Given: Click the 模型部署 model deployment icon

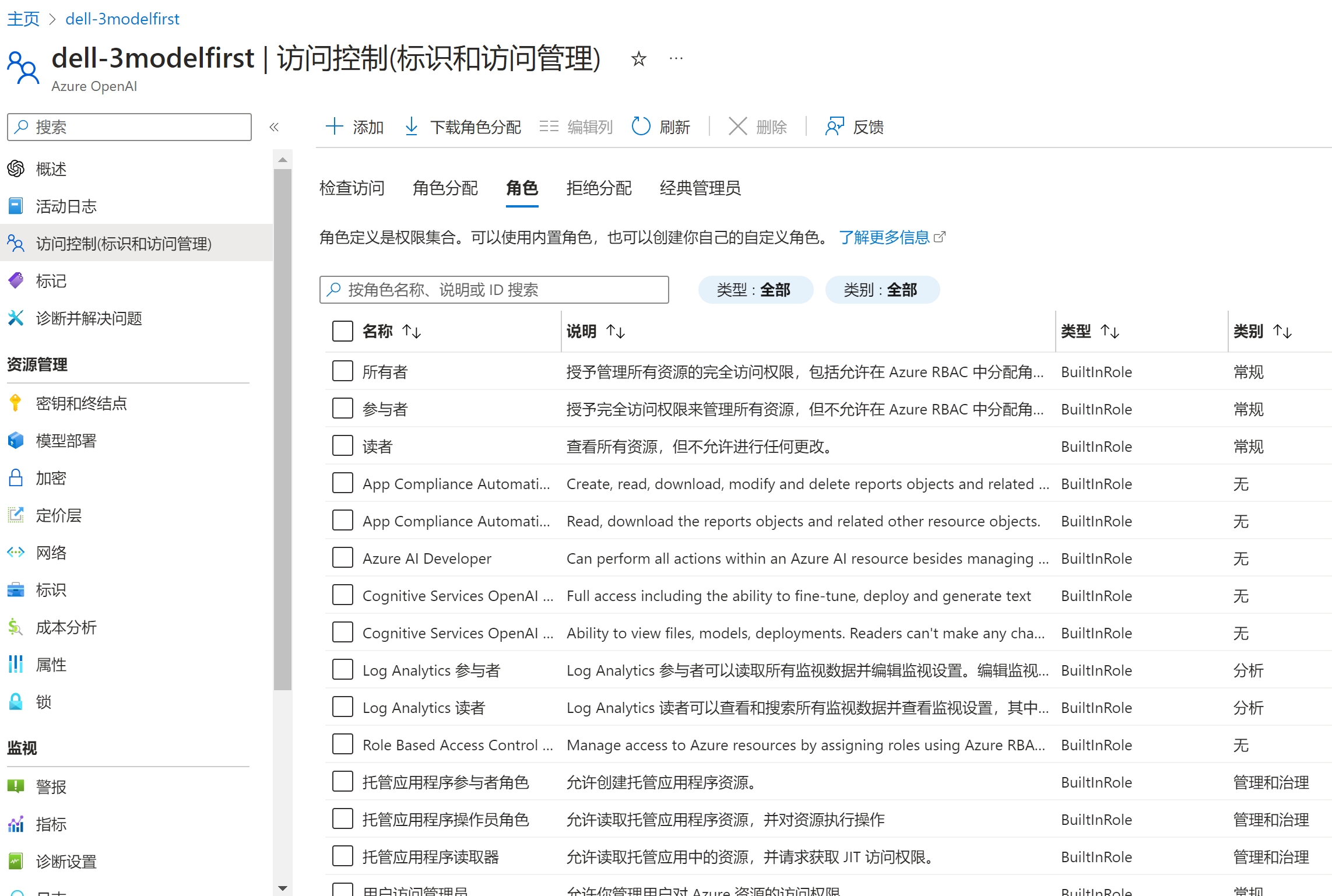Looking at the screenshot, I should coord(18,440).
